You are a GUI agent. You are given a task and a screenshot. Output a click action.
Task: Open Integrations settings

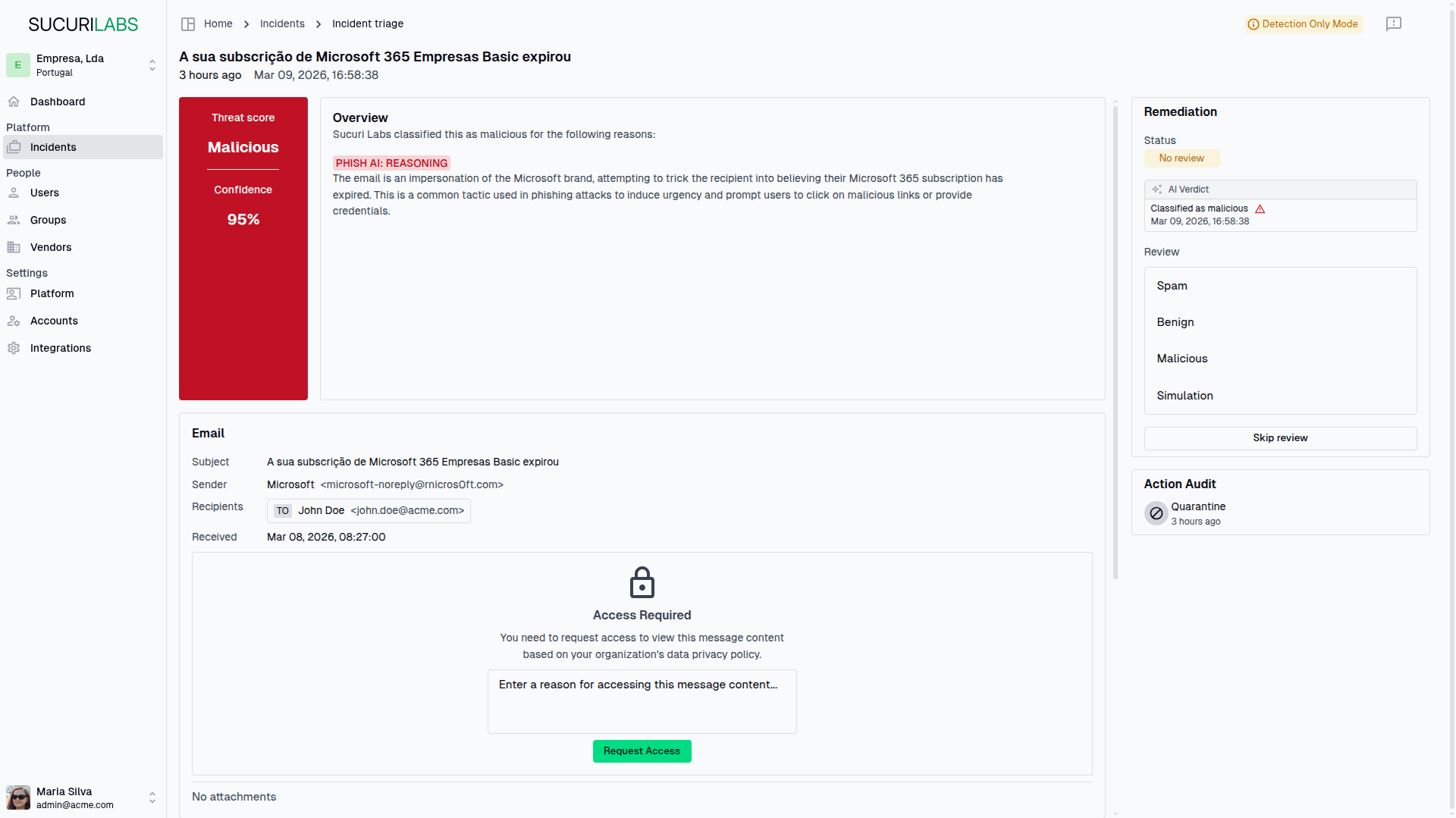pyautogui.click(x=61, y=347)
